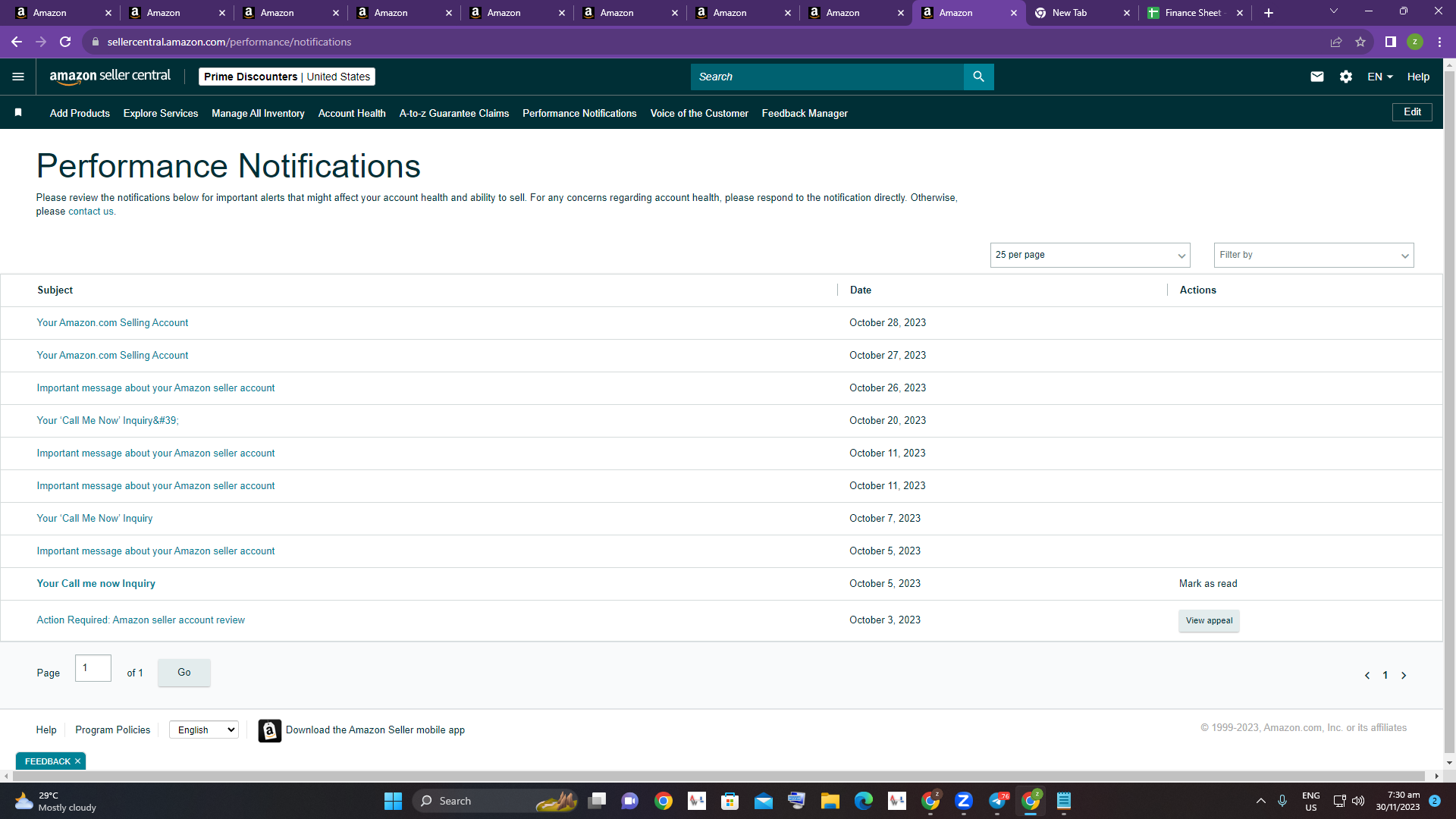Image resolution: width=1456 pixels, height=819 pixels.
Task: Open Program Policies footer link
Action: point(112,730)
